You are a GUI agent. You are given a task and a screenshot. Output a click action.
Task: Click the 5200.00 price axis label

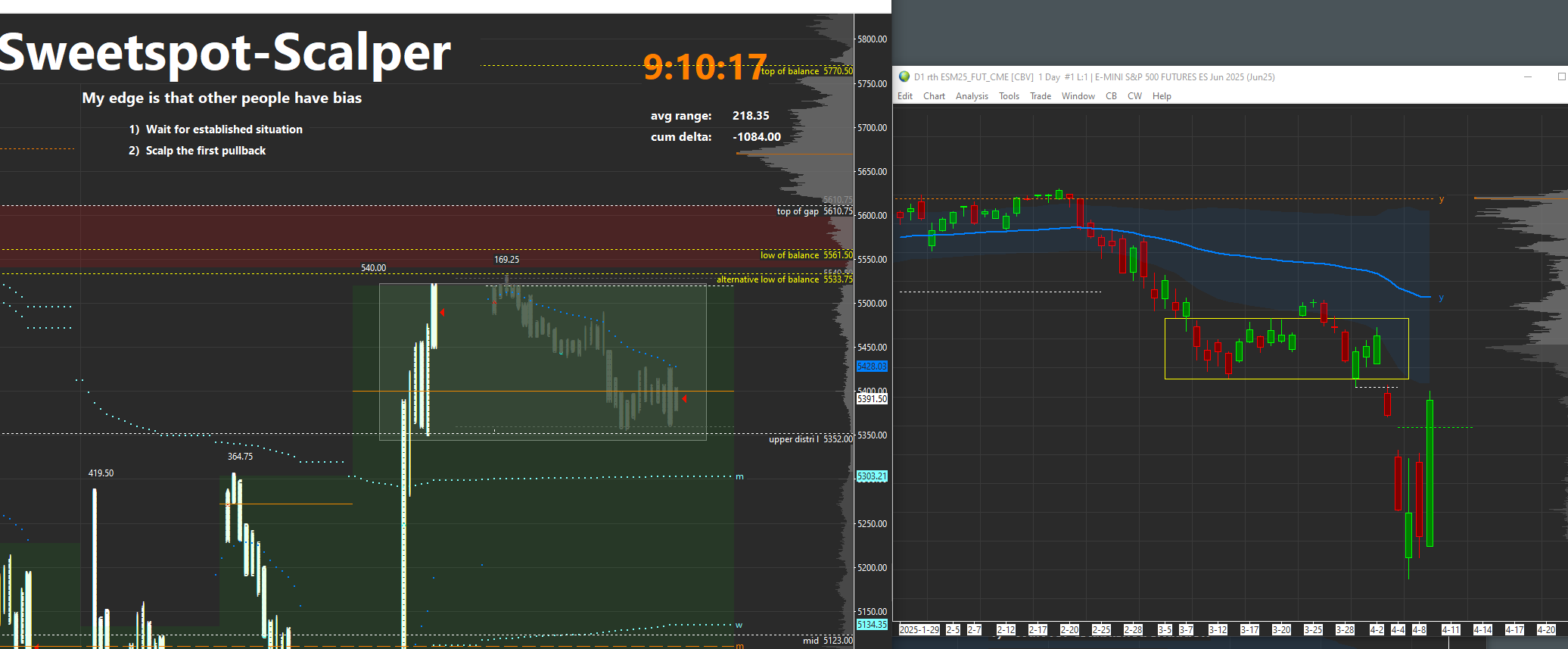tap(873, 567)
